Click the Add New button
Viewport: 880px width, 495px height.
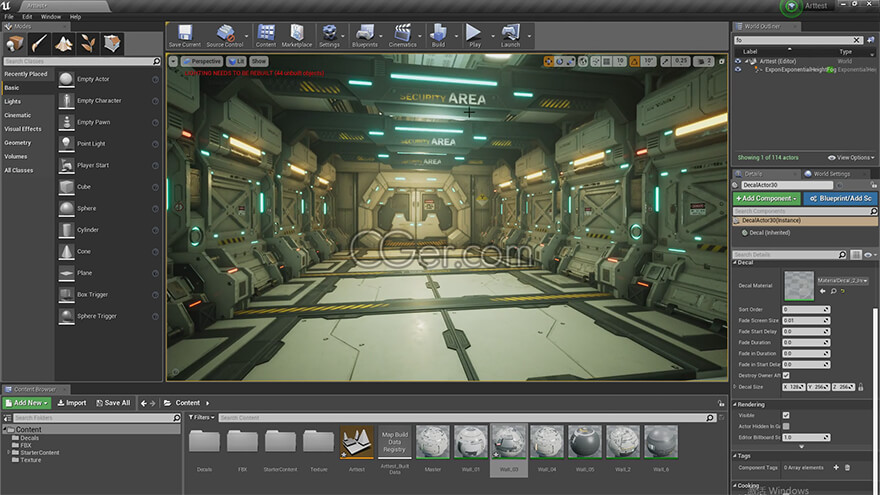tap(27, 403)
